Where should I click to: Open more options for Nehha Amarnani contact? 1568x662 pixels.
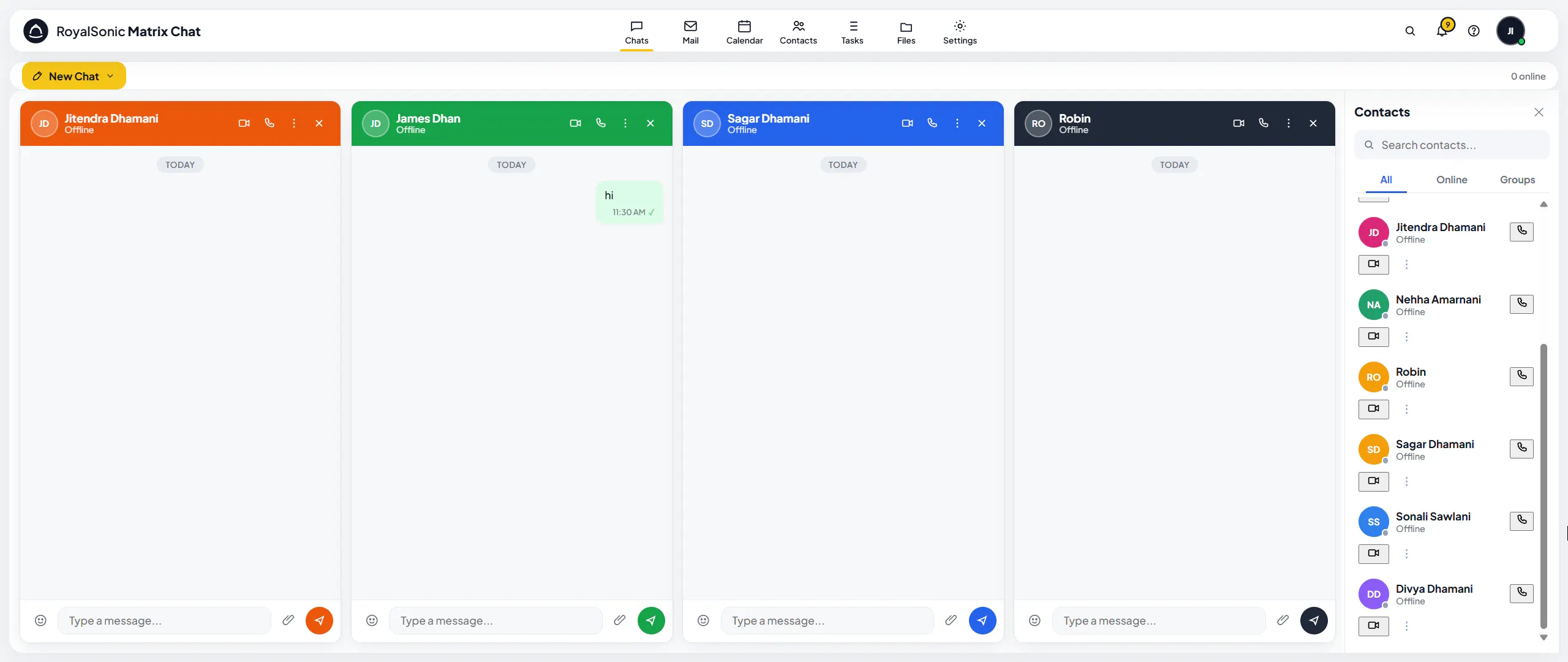tap(1406, 337)
